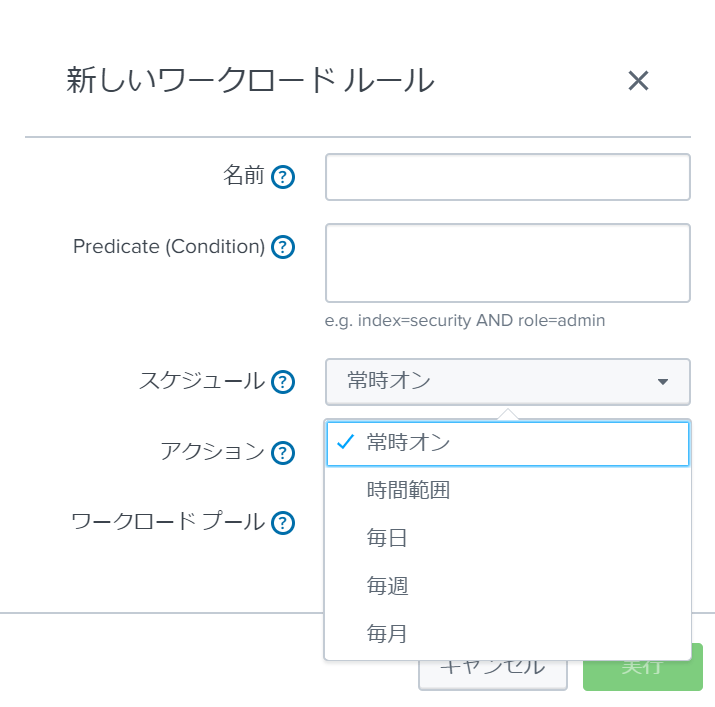
Task: Close the 新しいワークロード ルール dialog
Action: point(638,81)
